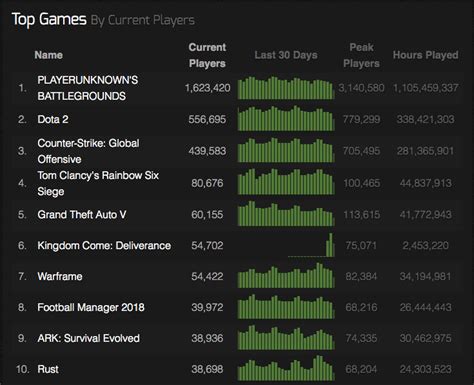
Task: Click peak players value 82,384
Action: click(x=361, y=276)
